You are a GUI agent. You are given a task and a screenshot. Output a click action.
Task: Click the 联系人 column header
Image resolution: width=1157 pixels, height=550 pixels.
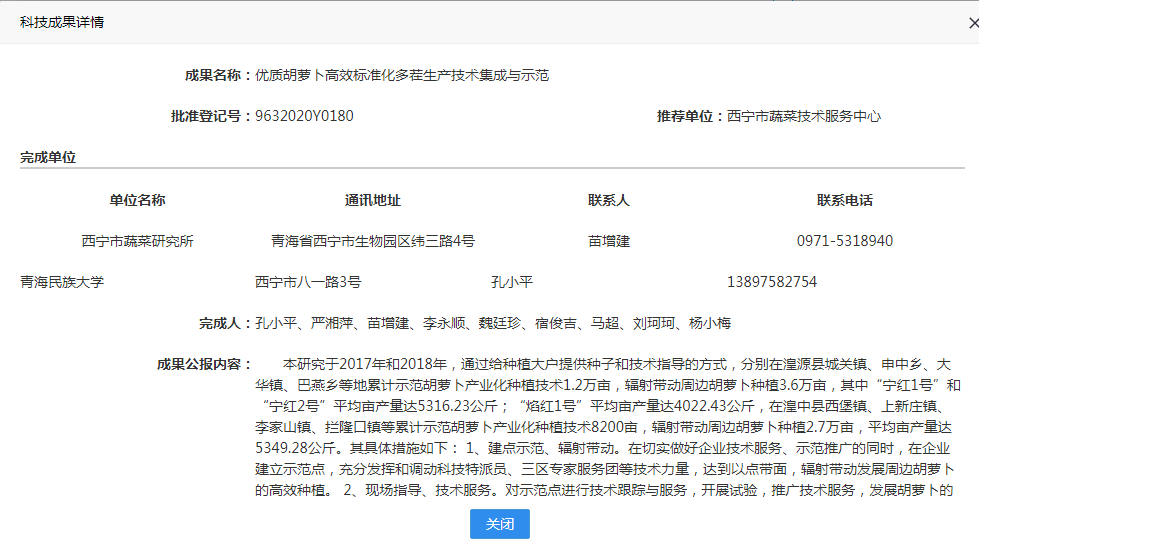(x=609, y=200)
